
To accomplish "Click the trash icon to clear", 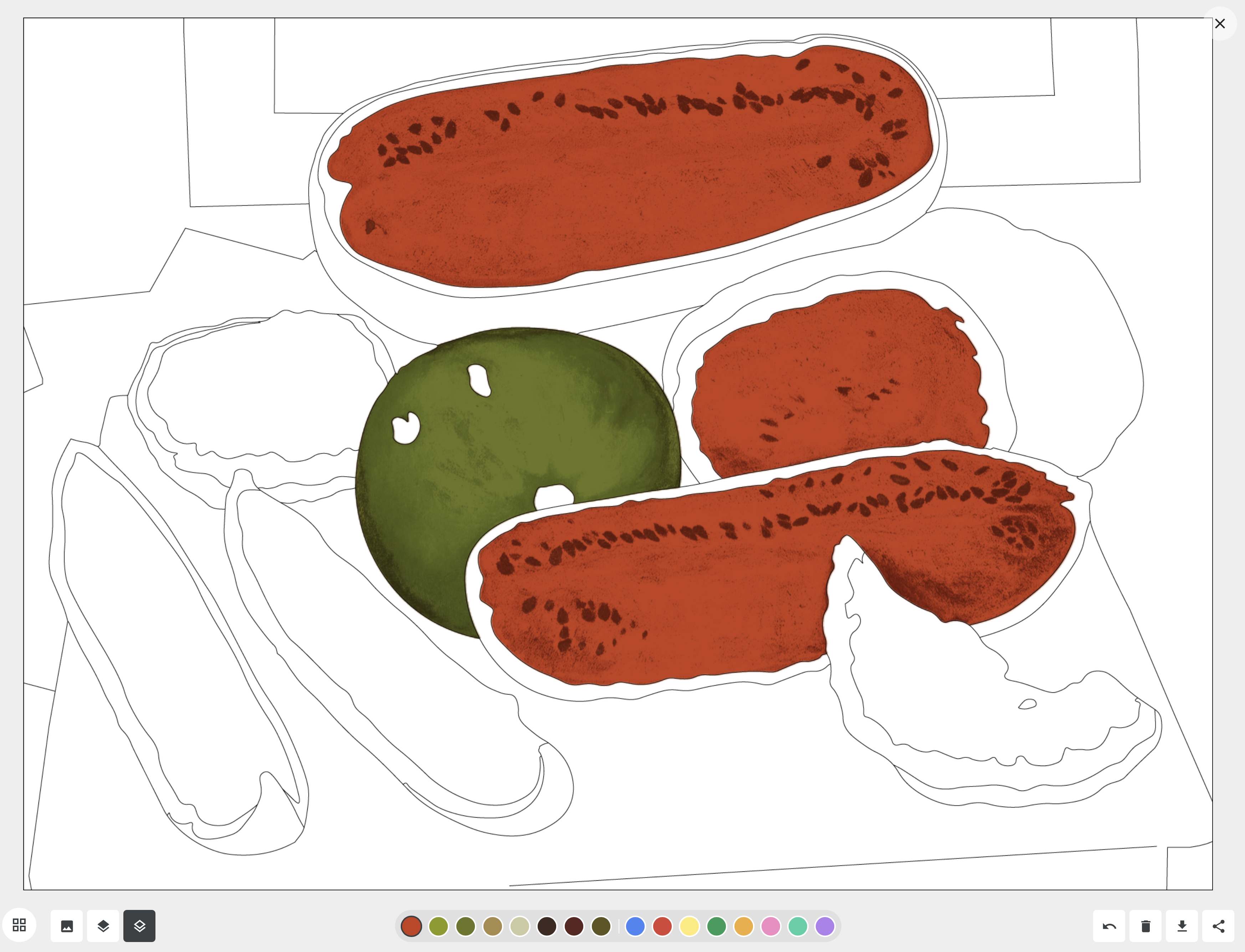I will (1145, 926).
